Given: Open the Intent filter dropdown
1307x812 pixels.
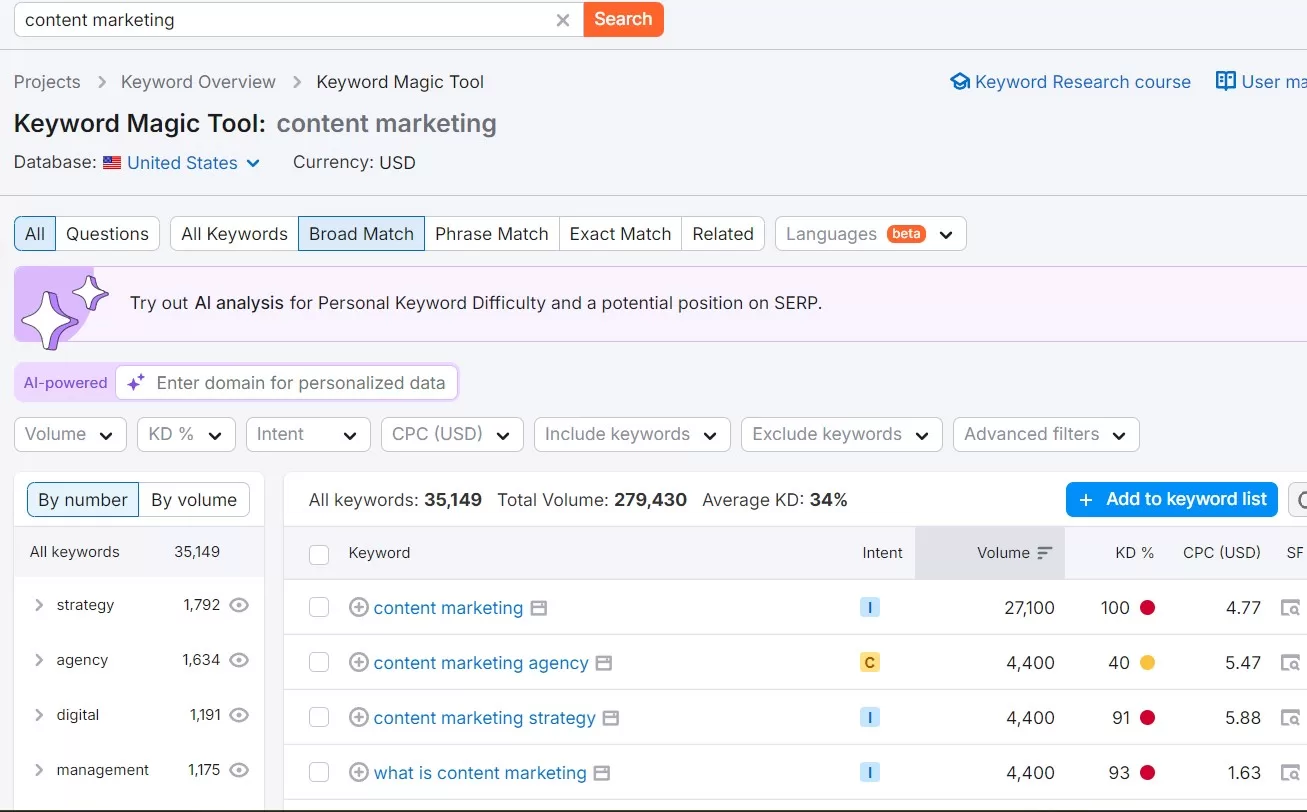Looking at the screenshot, I should tap(308, 434).
